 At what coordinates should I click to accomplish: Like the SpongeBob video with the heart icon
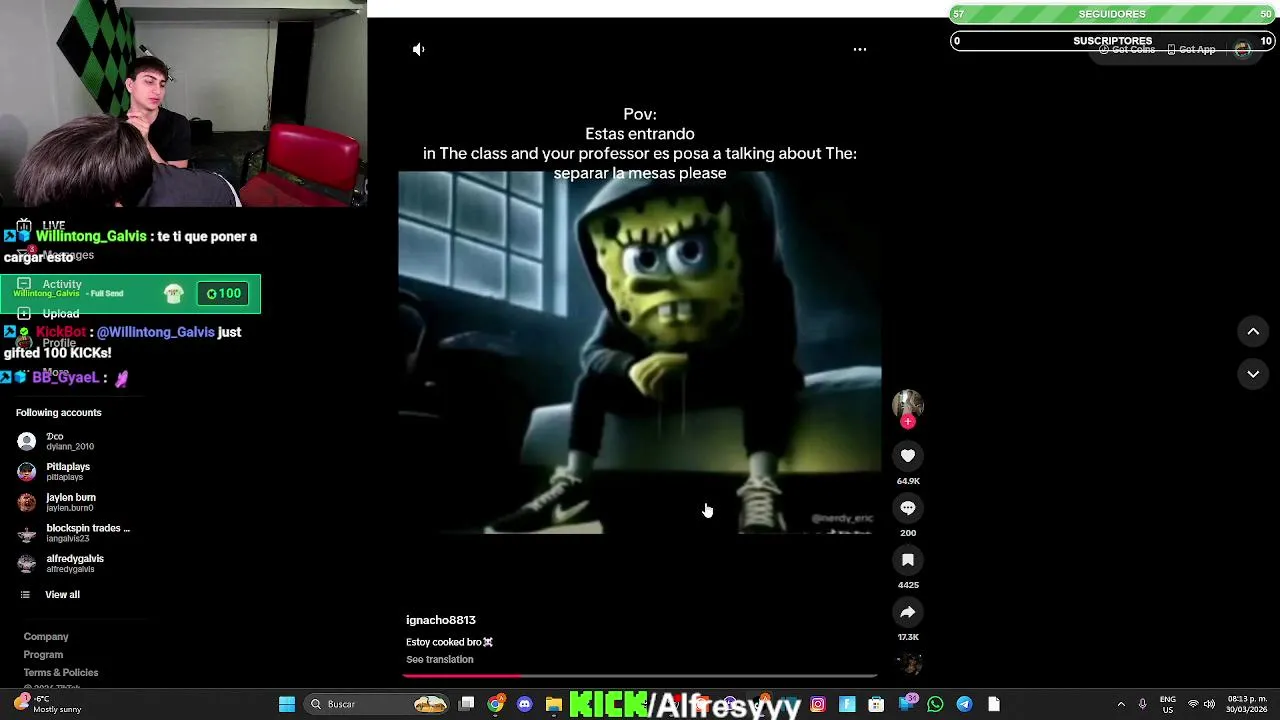[908, 456]
